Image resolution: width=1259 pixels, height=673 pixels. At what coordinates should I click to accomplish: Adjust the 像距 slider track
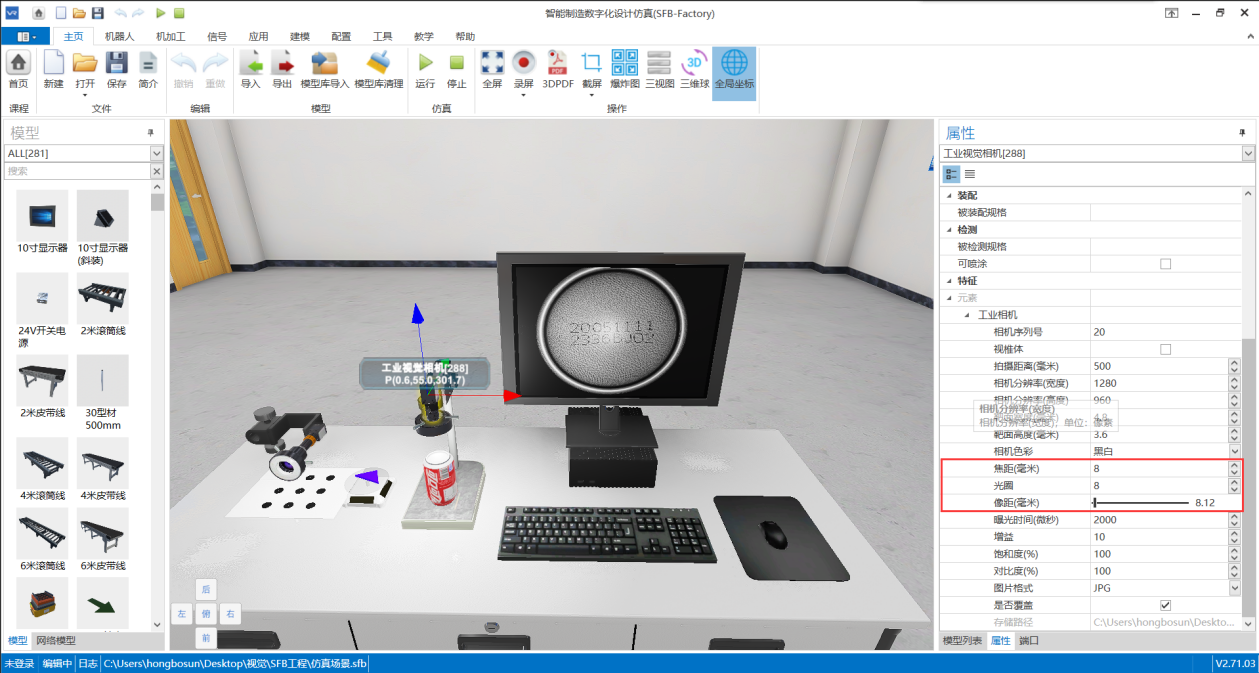[x=1140, y=503]
